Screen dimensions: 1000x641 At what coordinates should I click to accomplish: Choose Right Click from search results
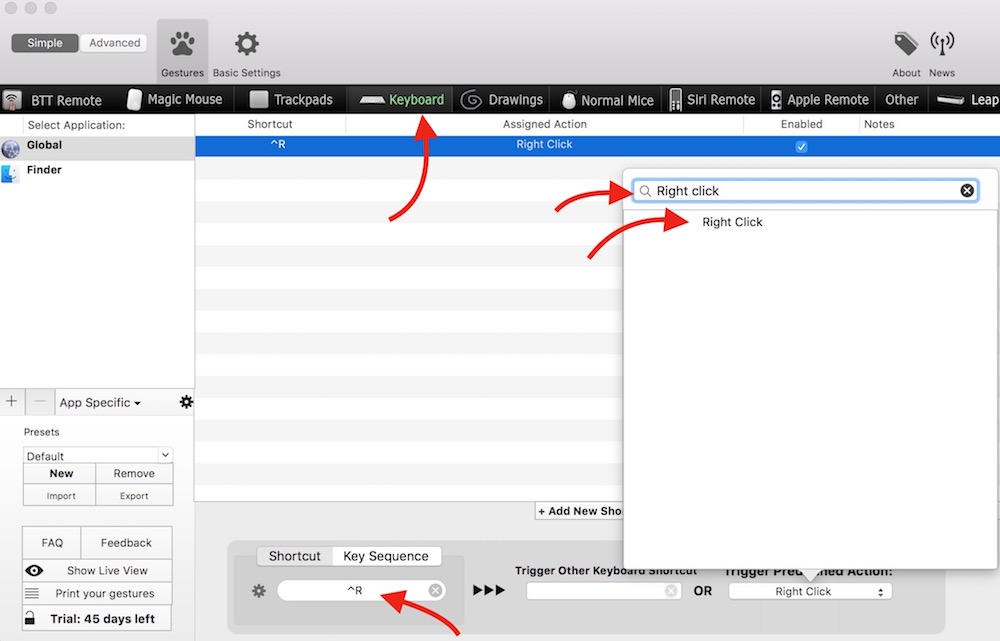[732, 222]
